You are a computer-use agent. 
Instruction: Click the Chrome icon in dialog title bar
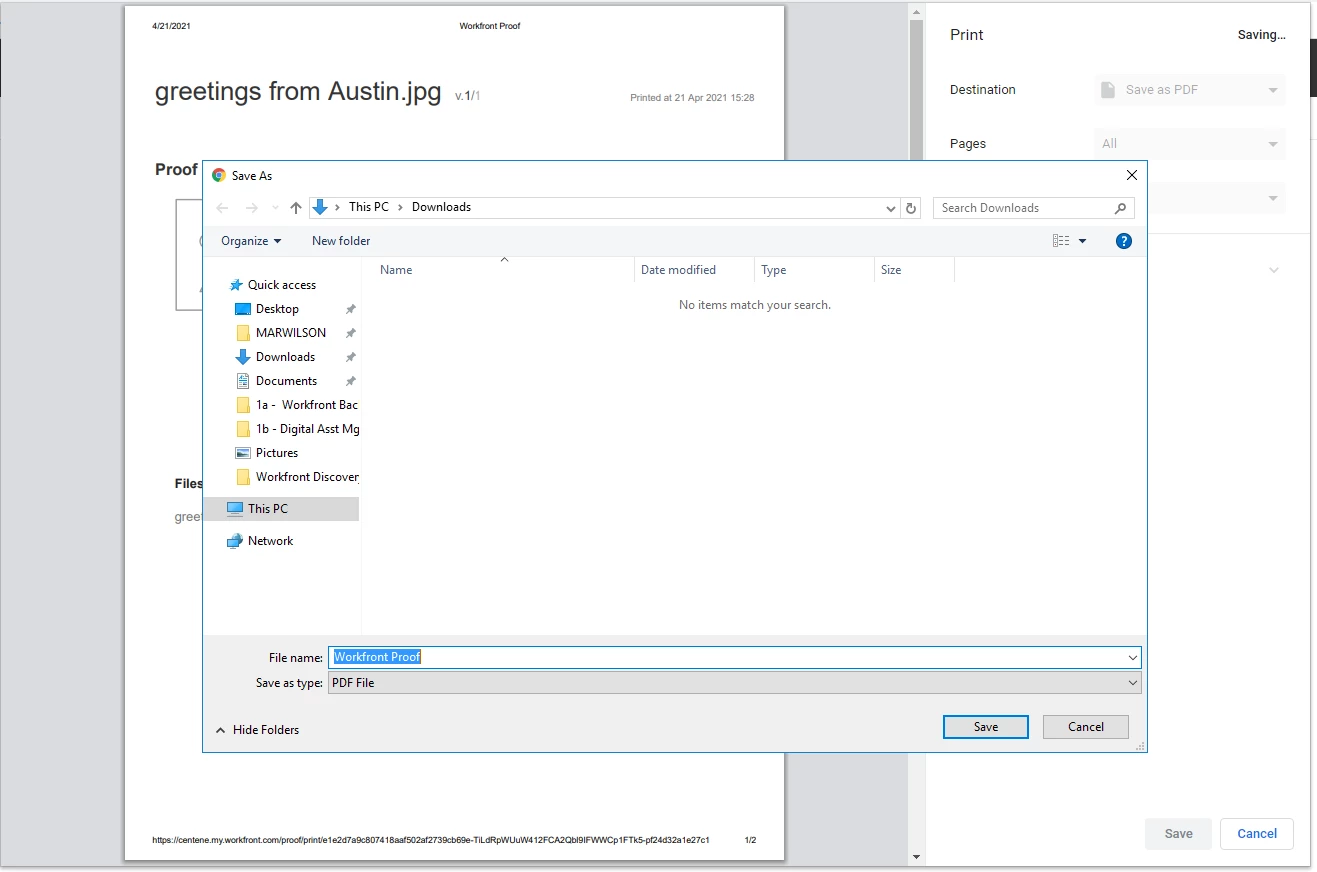(x=219, y=175)
